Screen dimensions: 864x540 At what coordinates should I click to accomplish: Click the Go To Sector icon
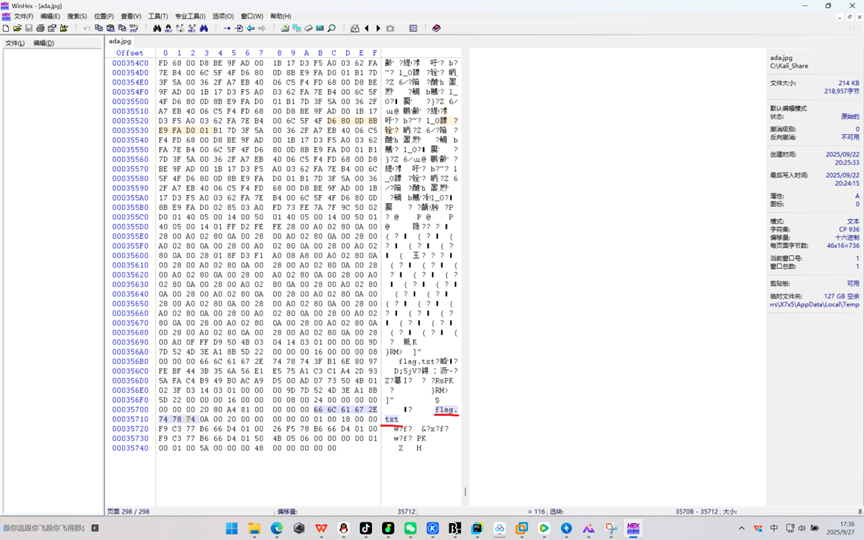[x=239, y=28]
